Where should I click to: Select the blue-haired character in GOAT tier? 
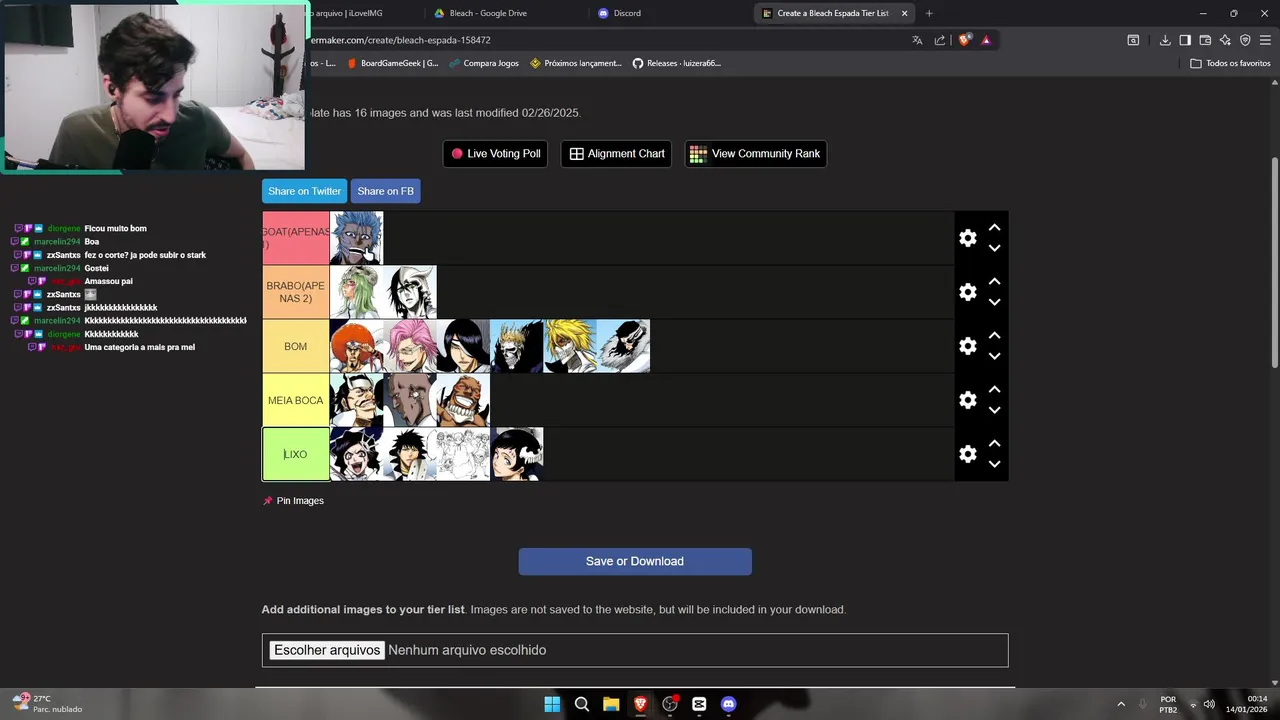[x=356, y=238]
